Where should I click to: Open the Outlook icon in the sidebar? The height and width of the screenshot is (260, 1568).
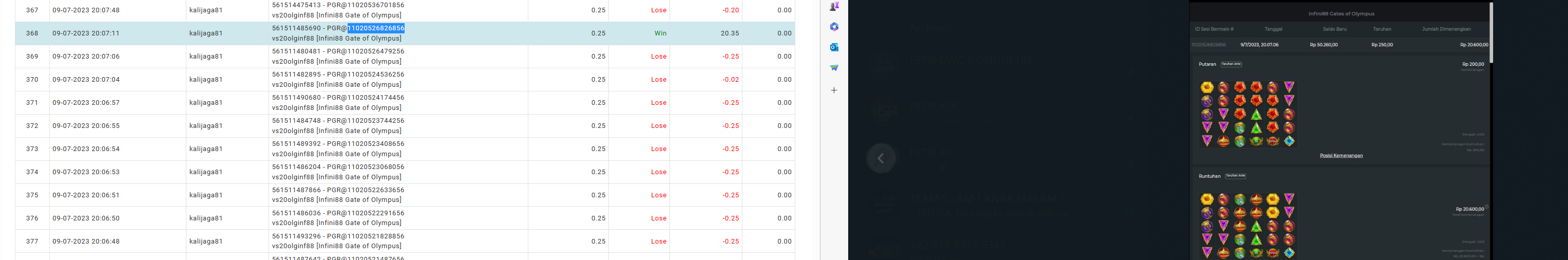pos(834,47)
